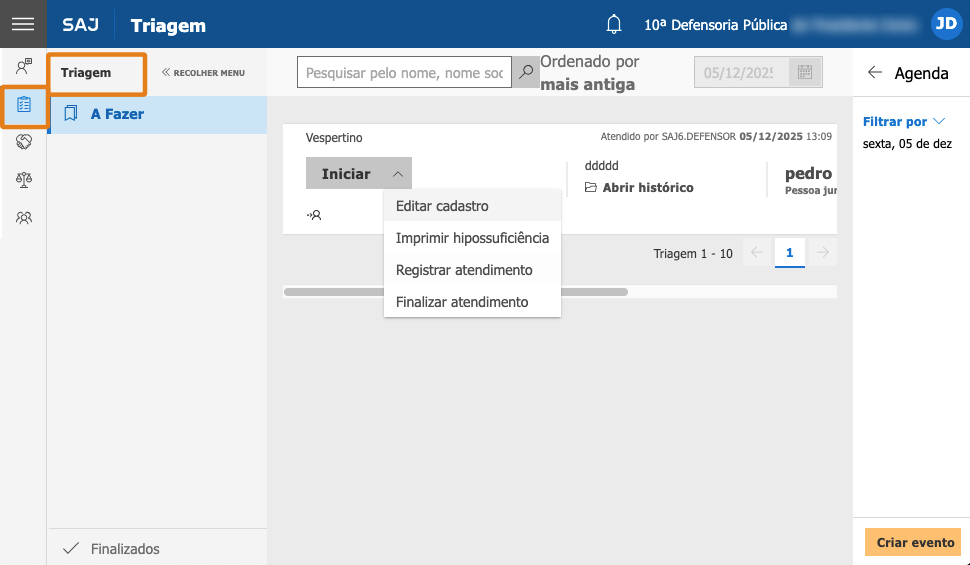Collapse sidebar with Recolher Menu
The width and height of the screenshot is (970, 565).
click(203, 73)
